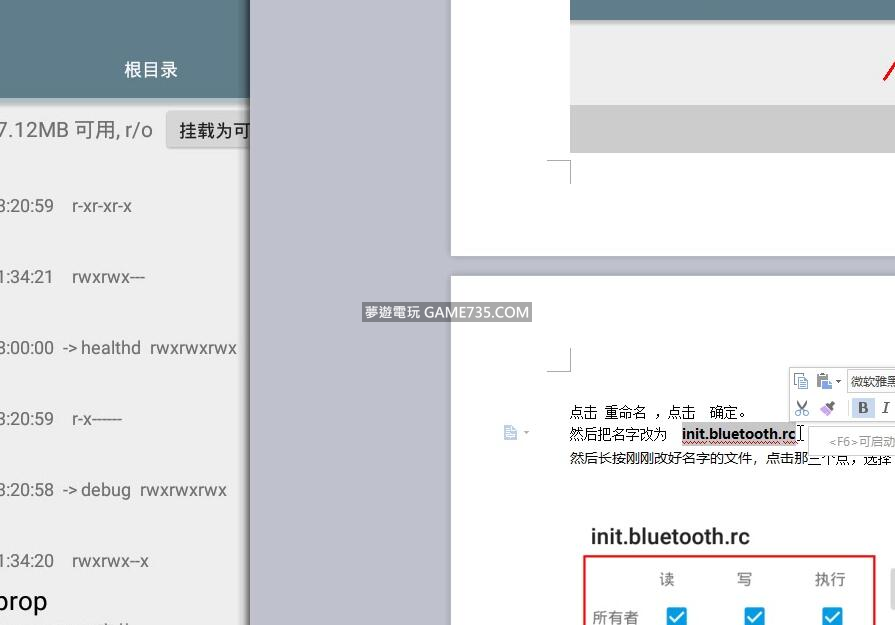Image resolution: width=895 pixels, height=625 pixels.
Task: Click the row showing rwxrwx--- permissions
Action: pyautogui.click(x=124, y=277)
